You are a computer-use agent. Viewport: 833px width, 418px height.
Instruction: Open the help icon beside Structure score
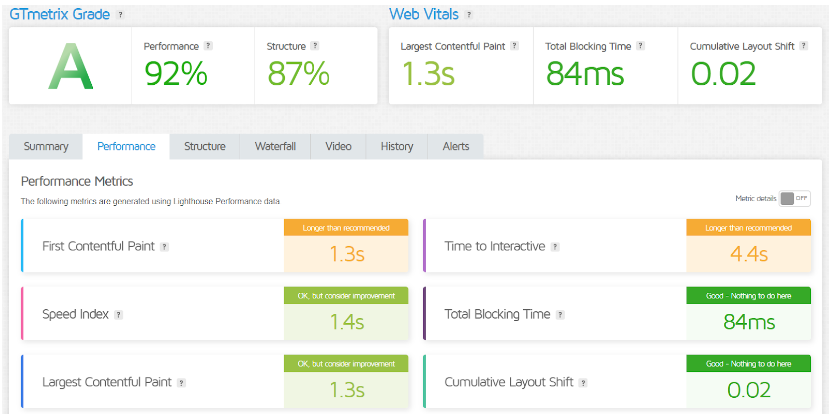(315, 46)
